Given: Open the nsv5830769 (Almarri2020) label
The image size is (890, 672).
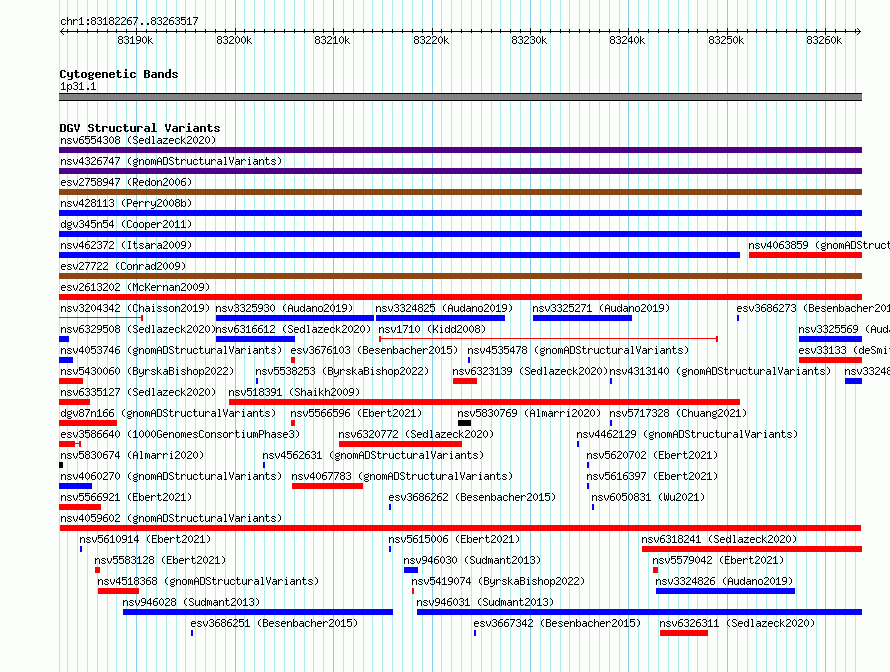Looking at the screenshot, I should [x=529, y=413].
